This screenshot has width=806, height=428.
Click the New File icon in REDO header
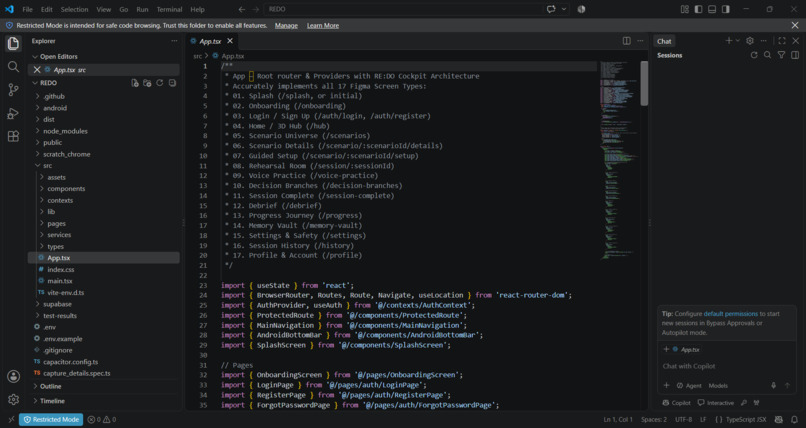click(x=135, y=83)
